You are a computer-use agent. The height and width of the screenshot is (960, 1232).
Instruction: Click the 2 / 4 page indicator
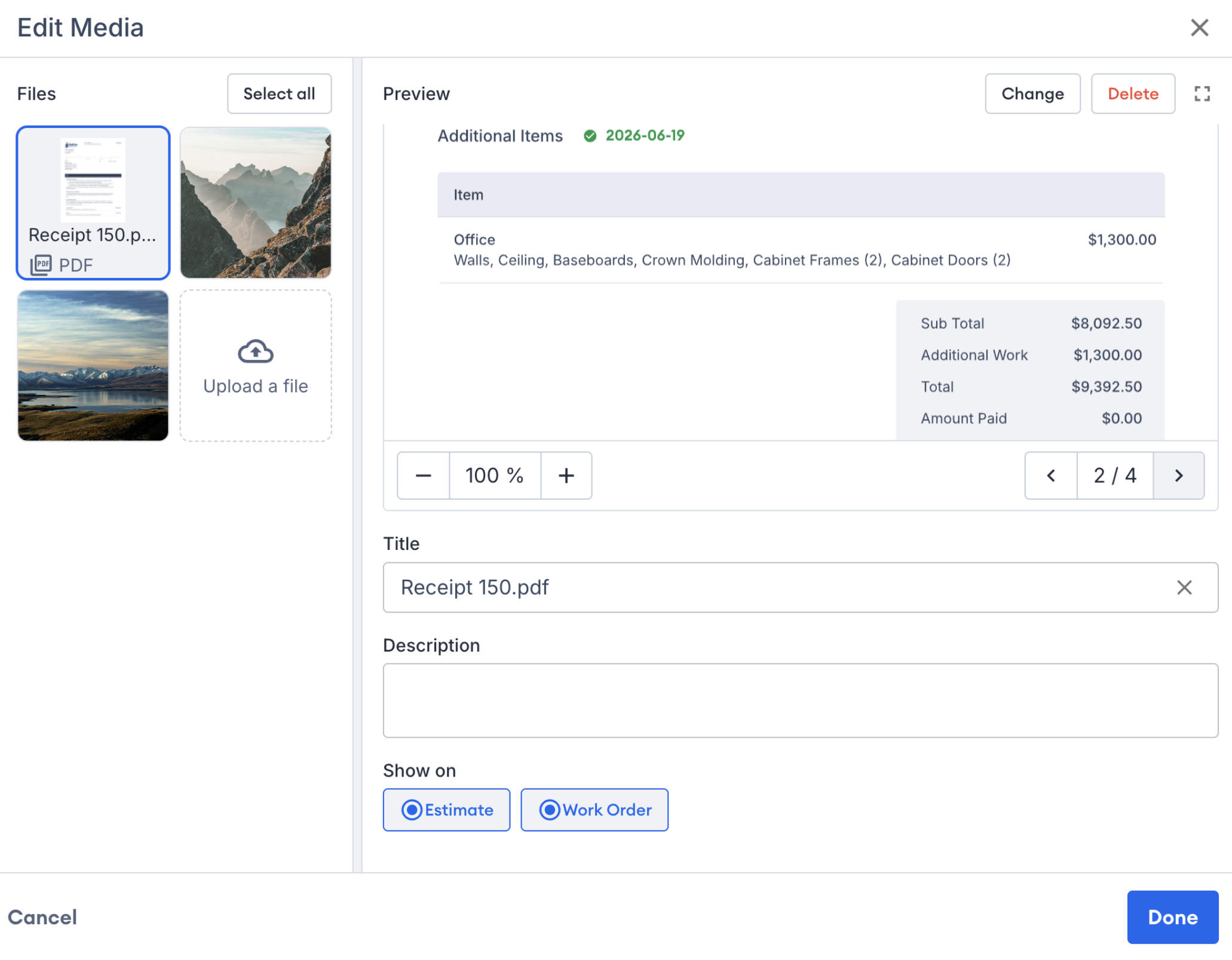coord(1115,475)
